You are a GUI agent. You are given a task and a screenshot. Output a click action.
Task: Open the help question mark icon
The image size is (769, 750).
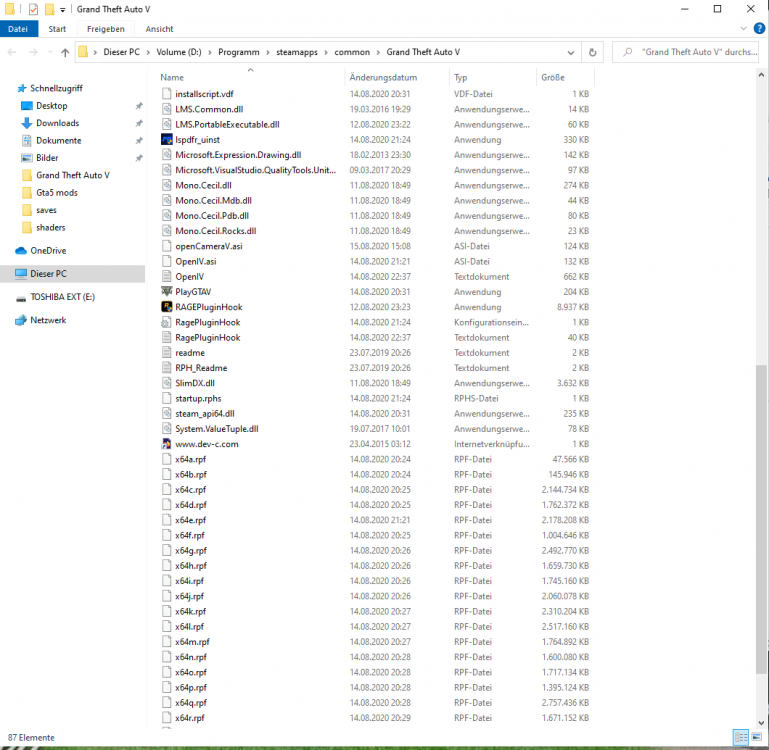point(759,28)
